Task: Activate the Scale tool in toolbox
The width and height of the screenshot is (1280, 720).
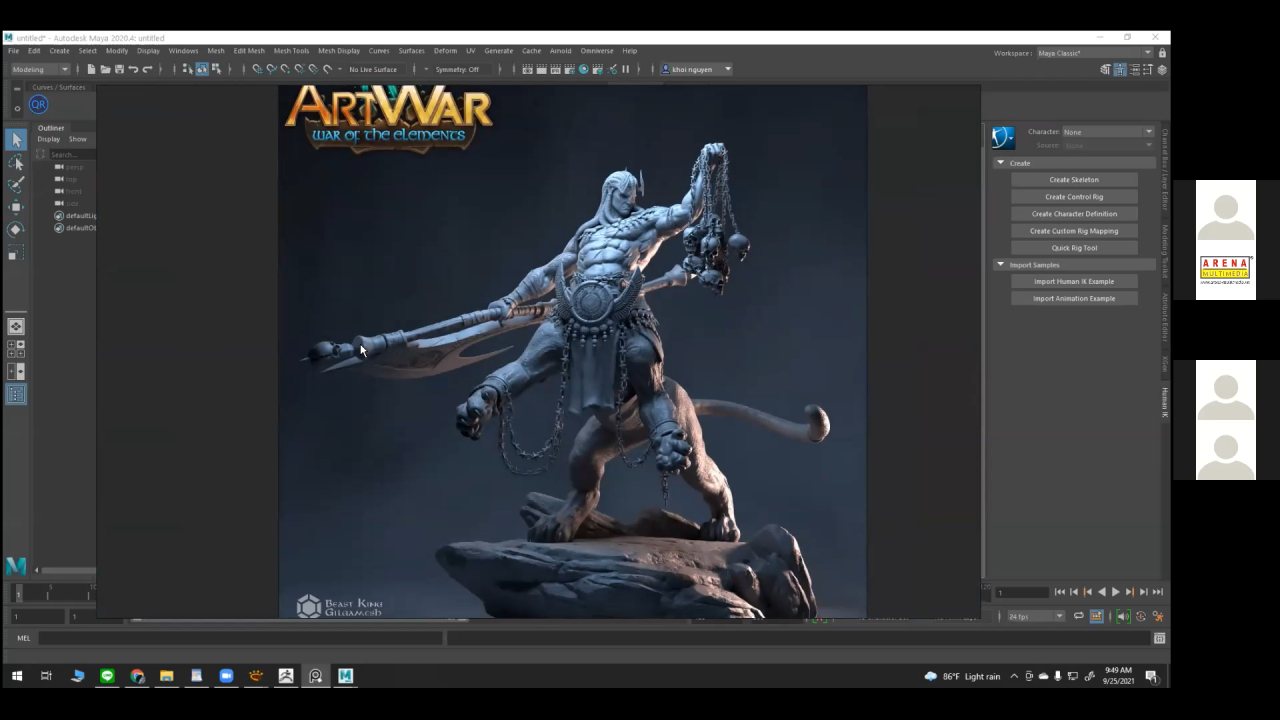Action: pos(16,254)
